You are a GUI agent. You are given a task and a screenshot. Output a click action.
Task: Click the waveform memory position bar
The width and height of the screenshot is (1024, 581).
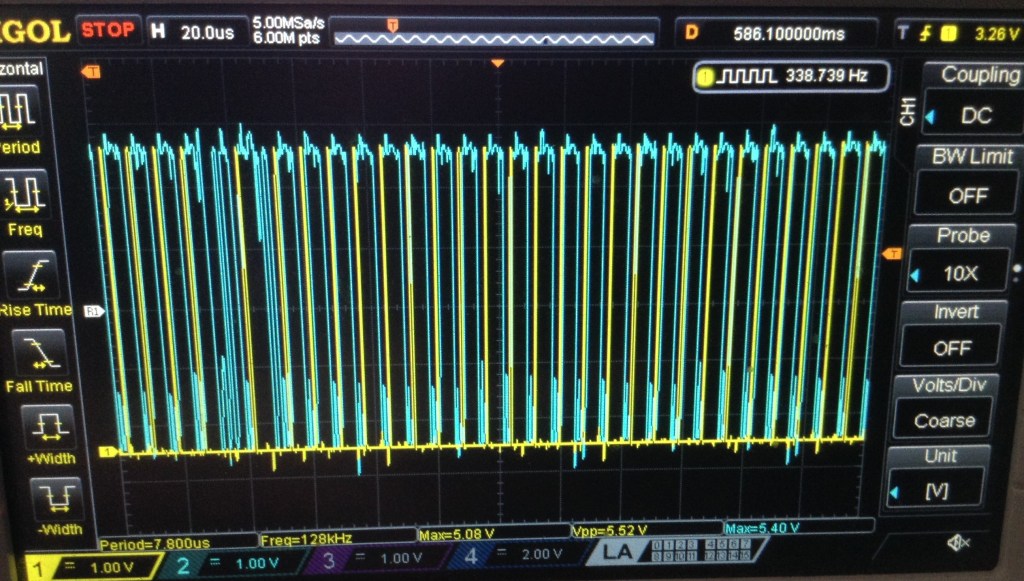click(x=494, y=34)
